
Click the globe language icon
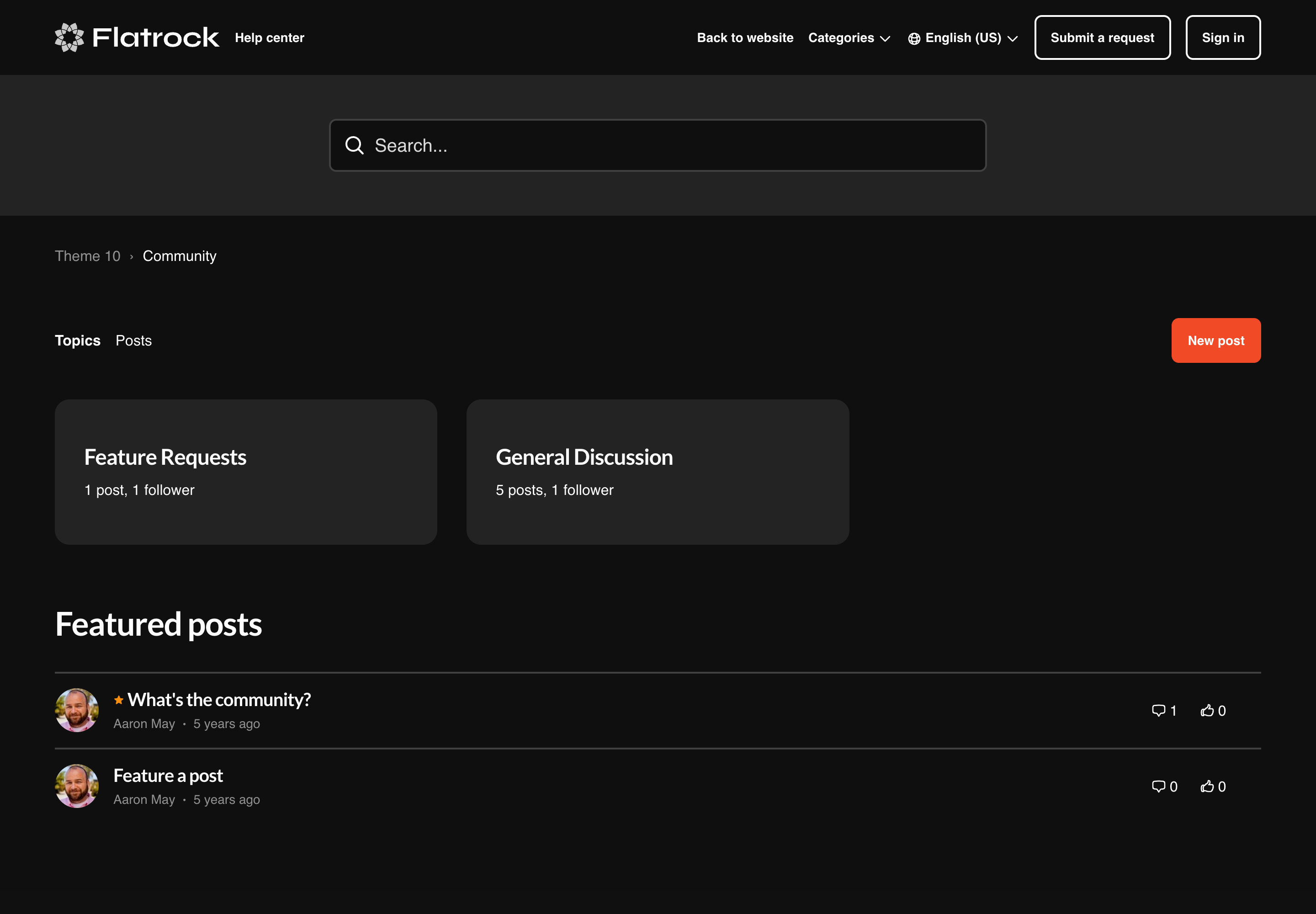[x=914, y=38]
